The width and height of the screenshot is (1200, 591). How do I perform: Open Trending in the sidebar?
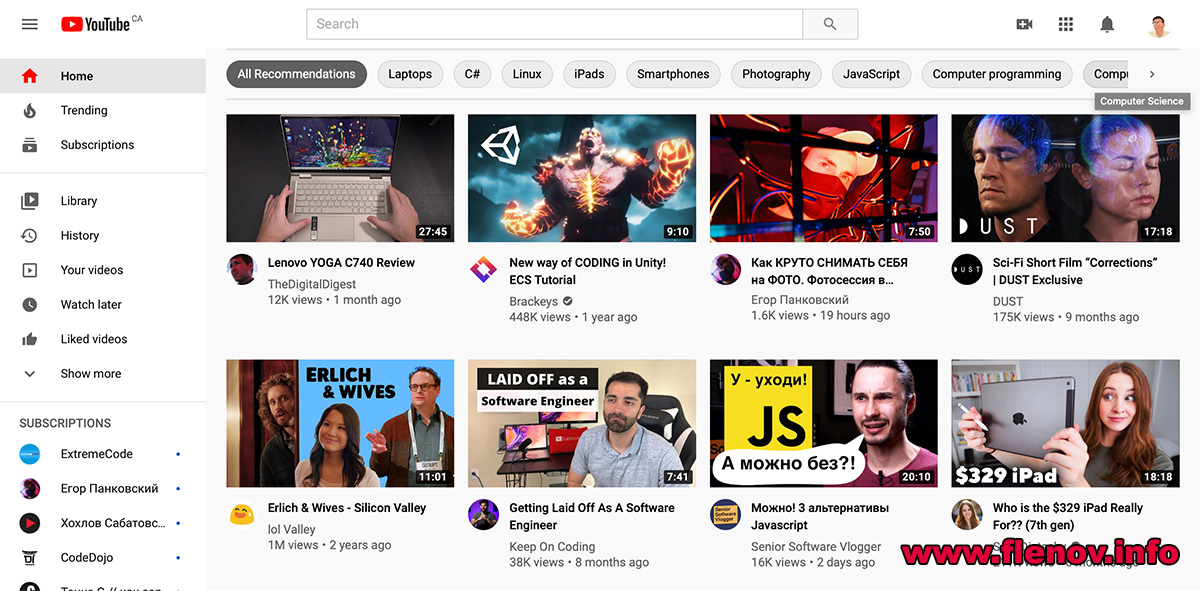pyautogui.click(x=84, y=110)
